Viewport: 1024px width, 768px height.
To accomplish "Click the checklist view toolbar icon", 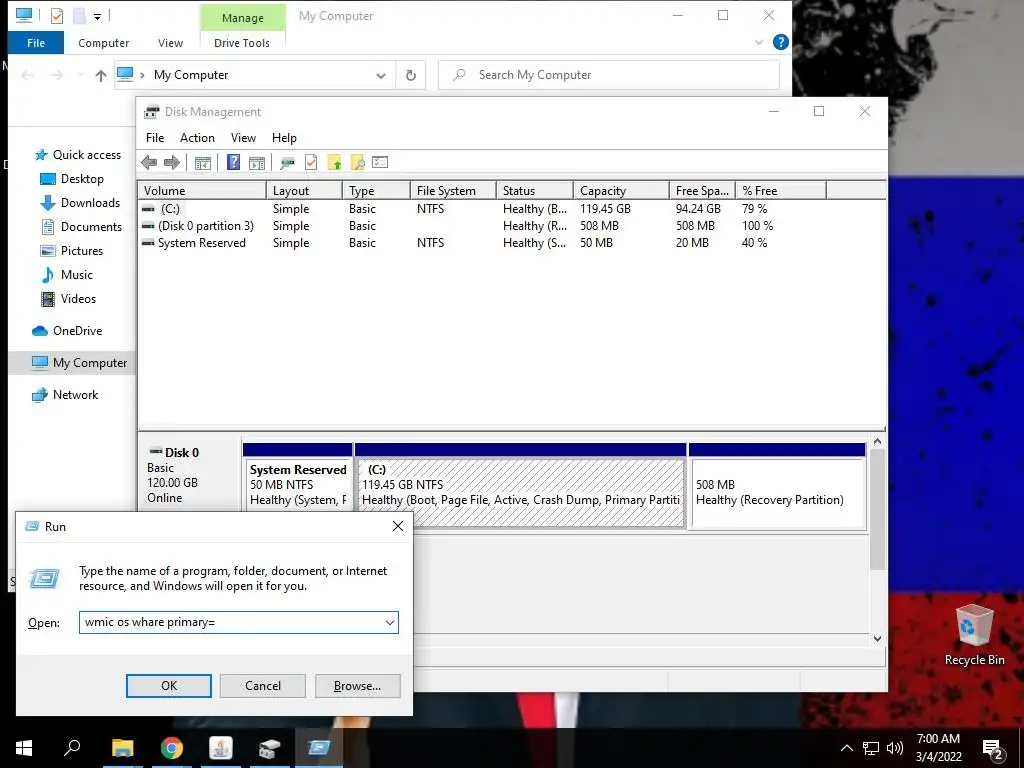I will coord(380,163).
